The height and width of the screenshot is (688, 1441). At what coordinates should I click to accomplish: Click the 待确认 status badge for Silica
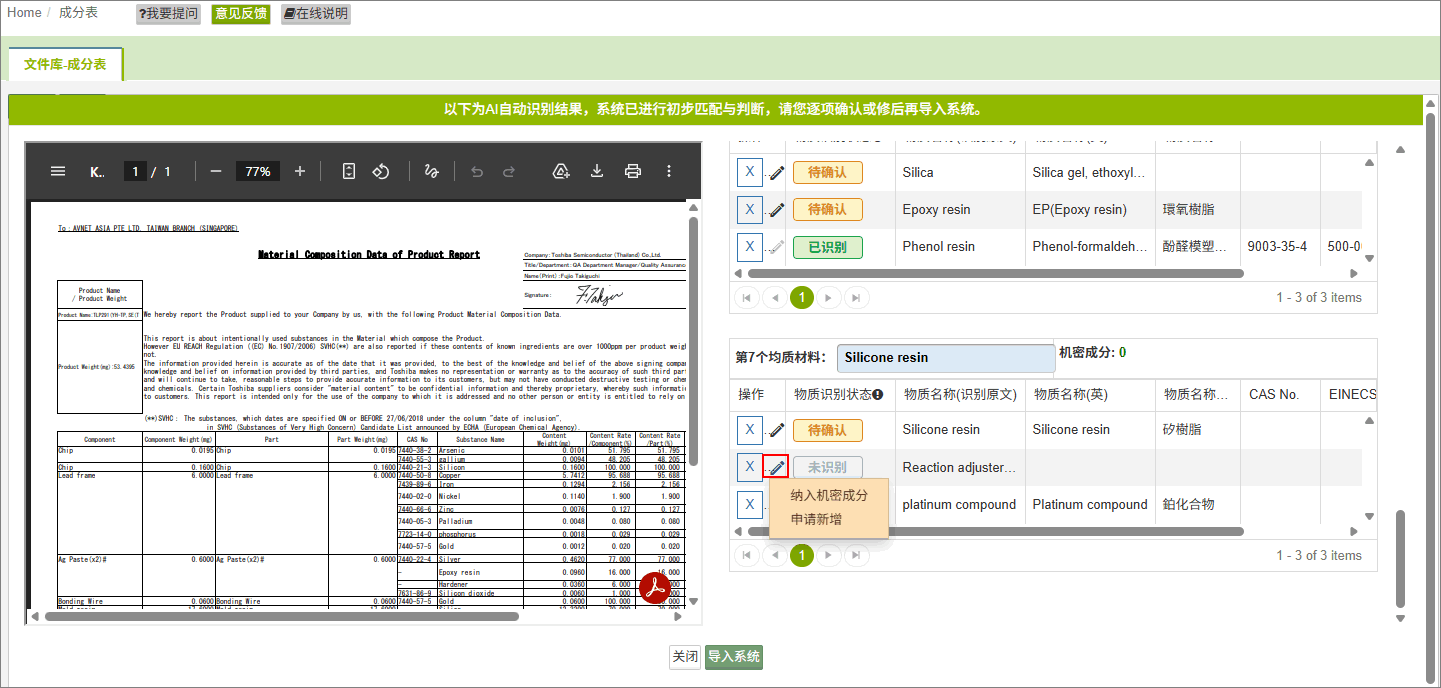[x=828, y=172]
